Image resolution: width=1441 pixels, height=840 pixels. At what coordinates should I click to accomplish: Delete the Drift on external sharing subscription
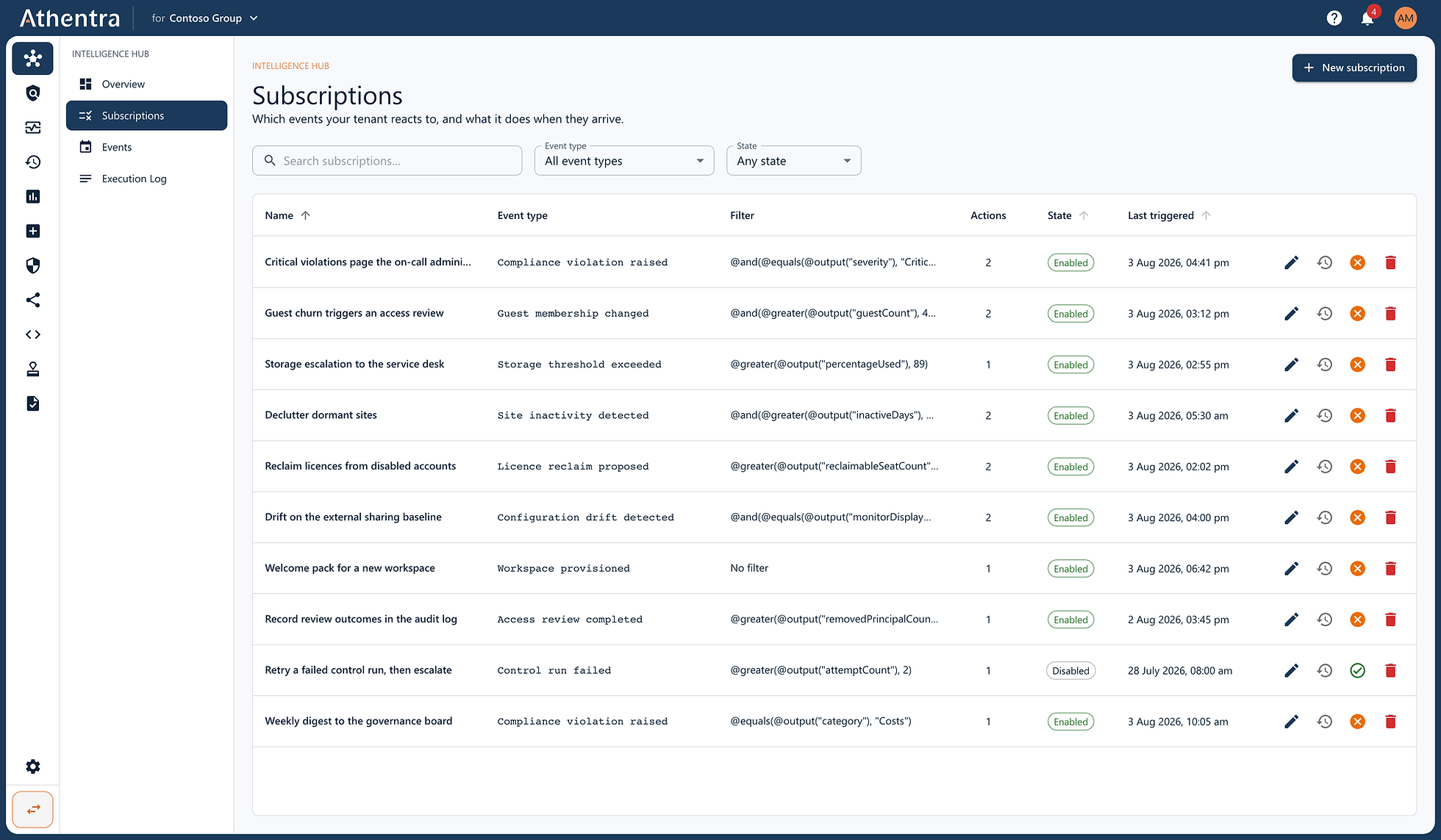coord(1390,517)
